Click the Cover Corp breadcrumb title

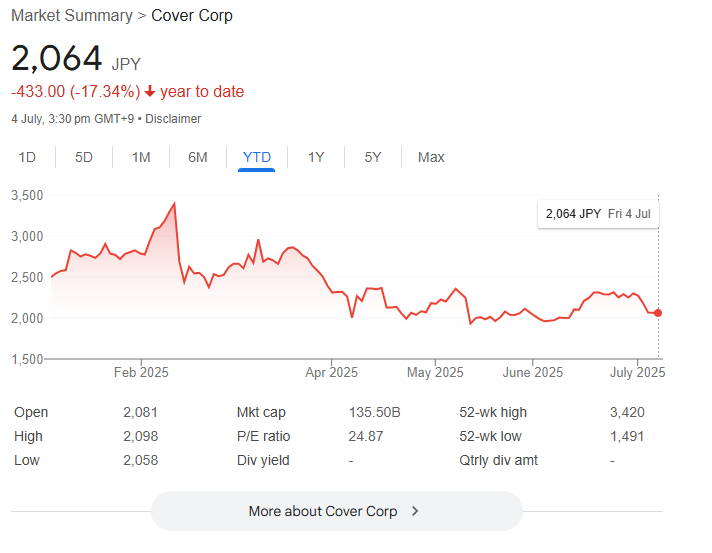(x=192, y=16)
